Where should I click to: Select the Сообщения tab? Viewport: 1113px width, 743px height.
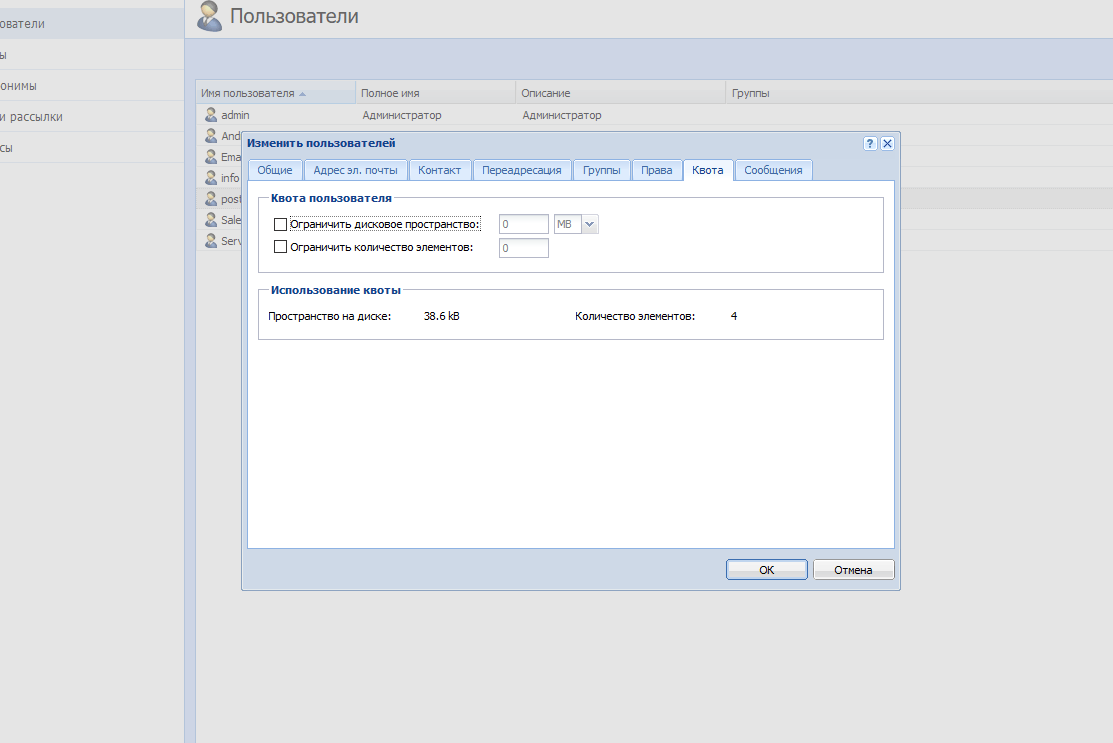[773, 170]
